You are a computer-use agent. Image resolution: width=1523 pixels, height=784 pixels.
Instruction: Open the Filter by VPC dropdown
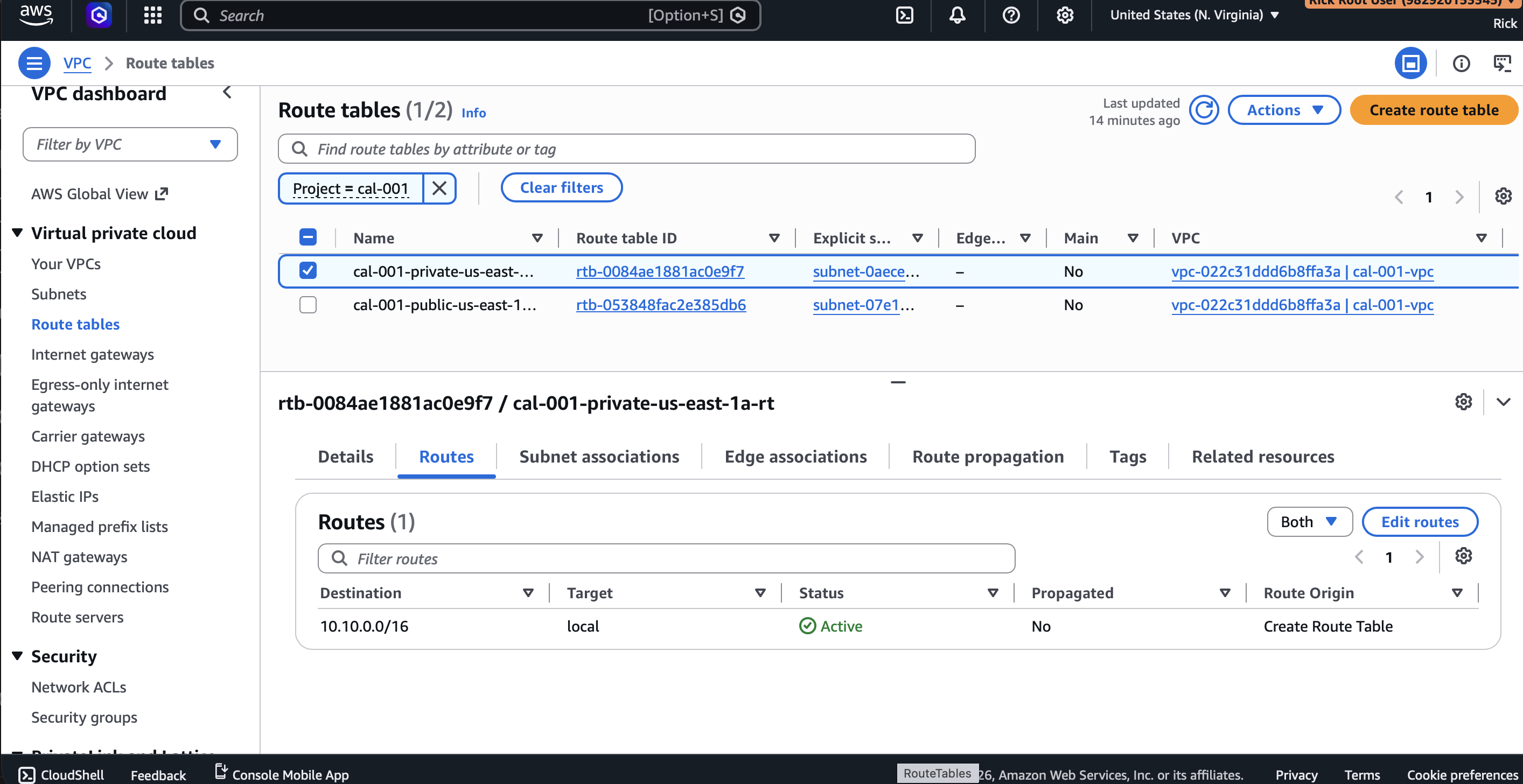click(x=130, y=144)
